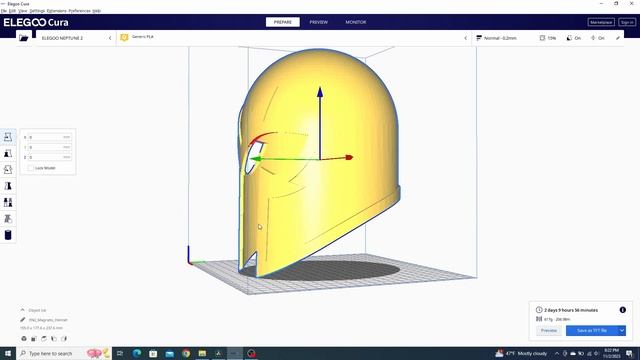The height and width of the screenshot is (360, 640).
Task: Click the green Y-axis arrow handle
Action: [x=256, y=159]
